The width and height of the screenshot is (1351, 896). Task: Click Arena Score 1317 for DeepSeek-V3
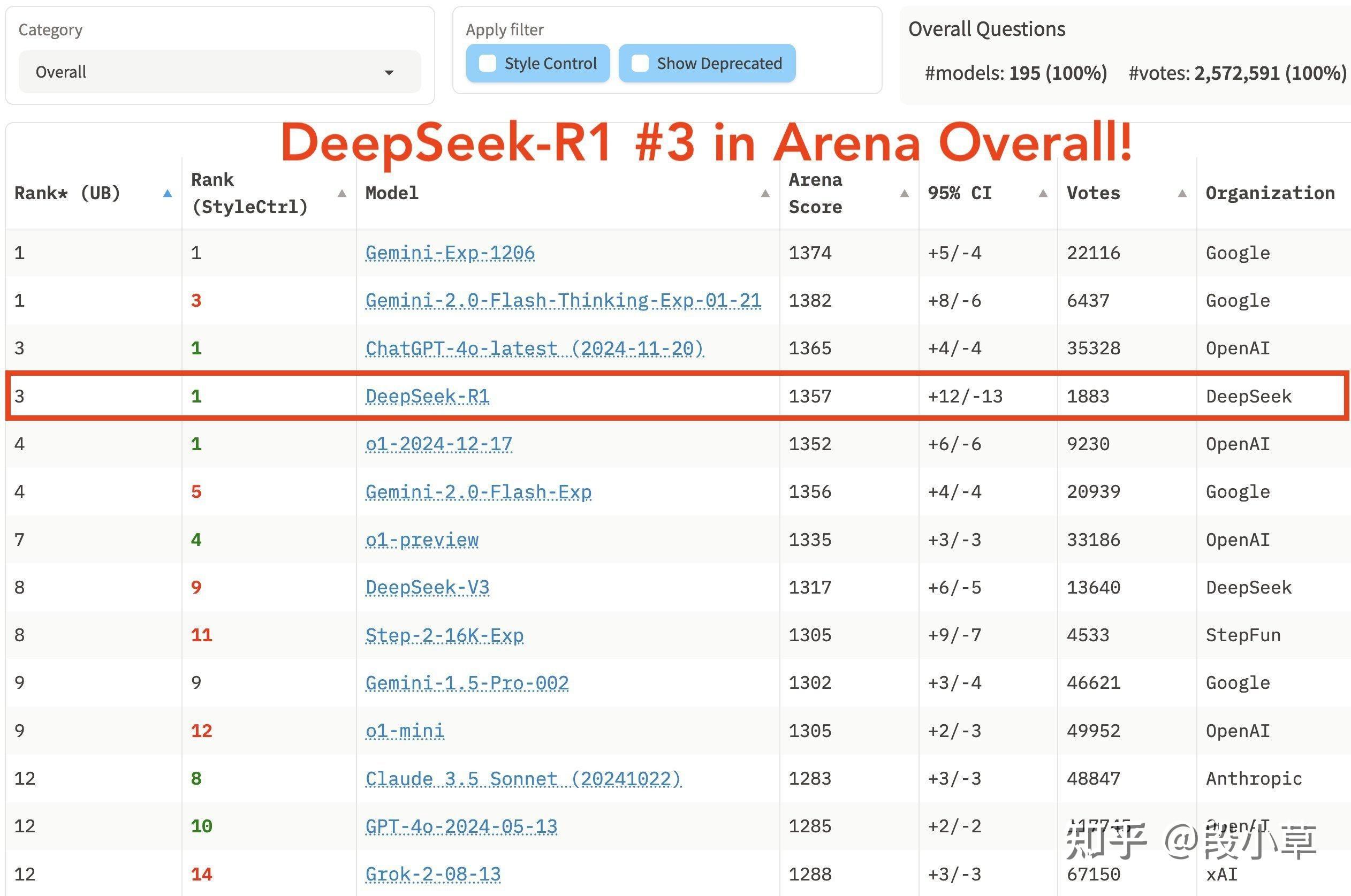click(810, 587)
